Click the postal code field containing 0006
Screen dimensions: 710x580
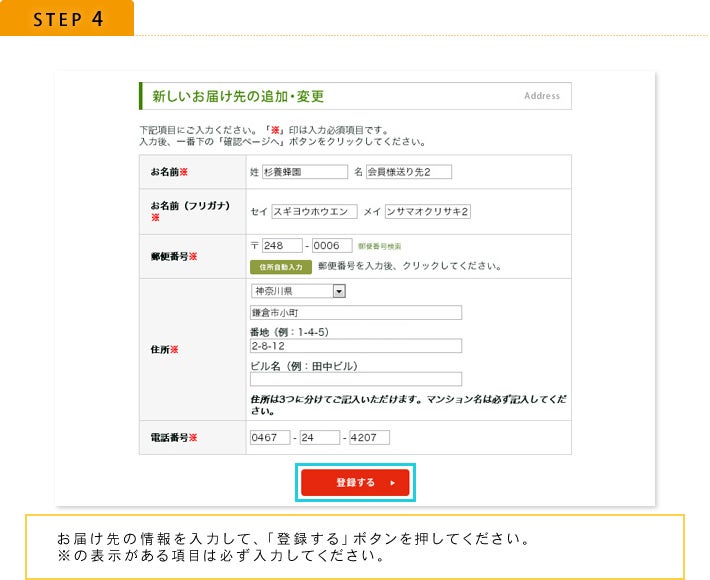(332, 246)
